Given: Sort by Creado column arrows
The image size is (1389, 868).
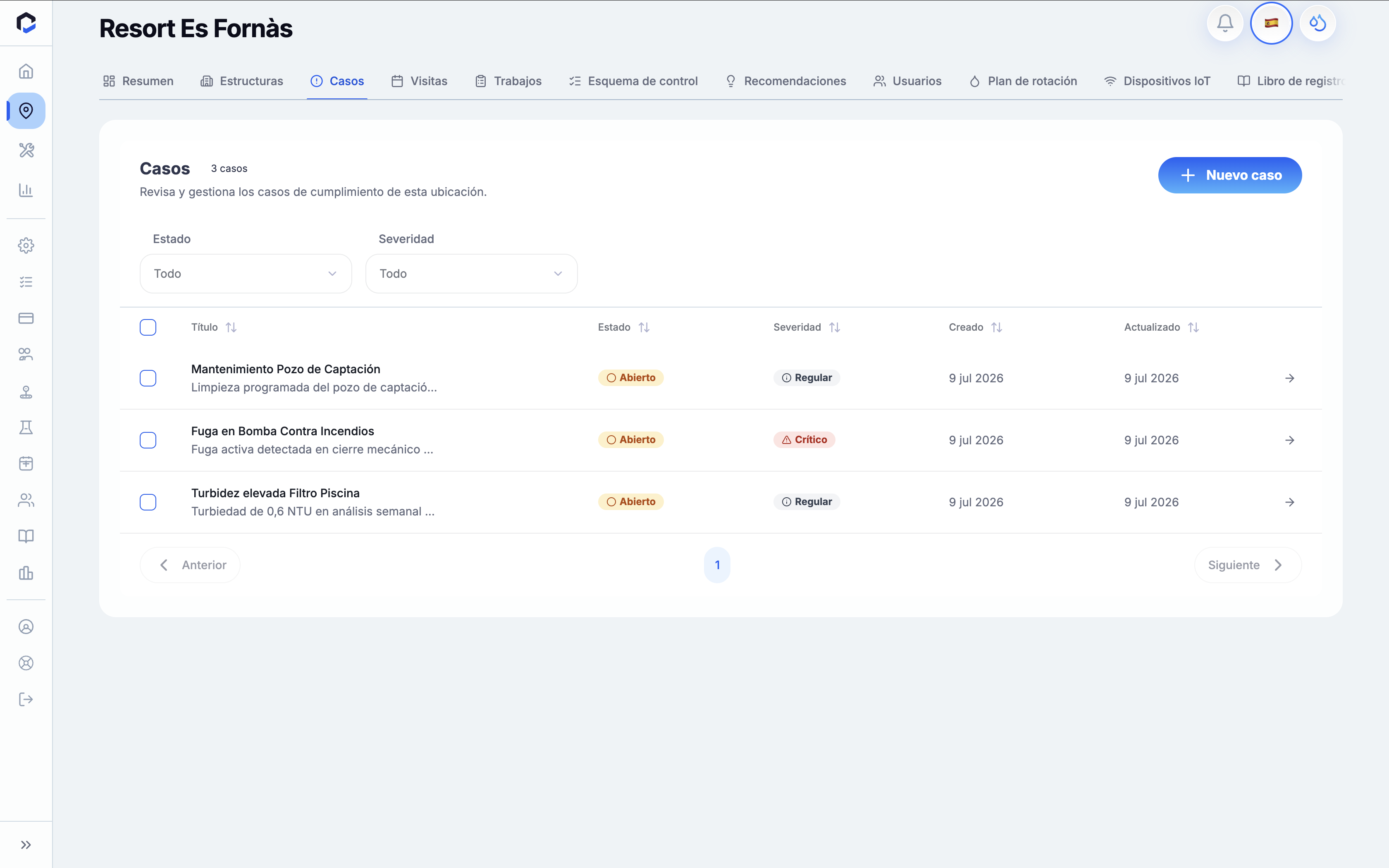Looking at the screenshot, I should [996, 327].
